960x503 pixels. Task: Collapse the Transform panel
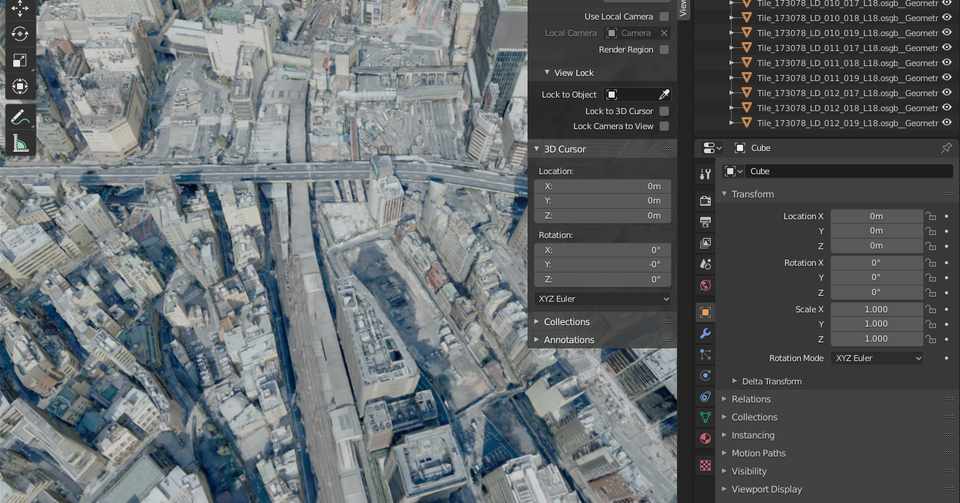[724, 194]
